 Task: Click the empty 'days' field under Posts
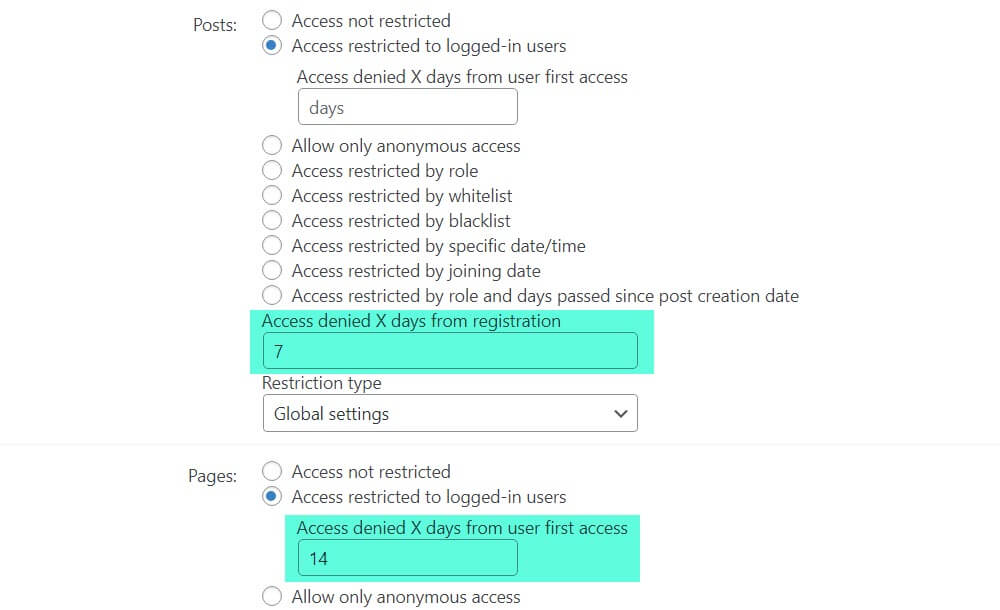(407, 108)
